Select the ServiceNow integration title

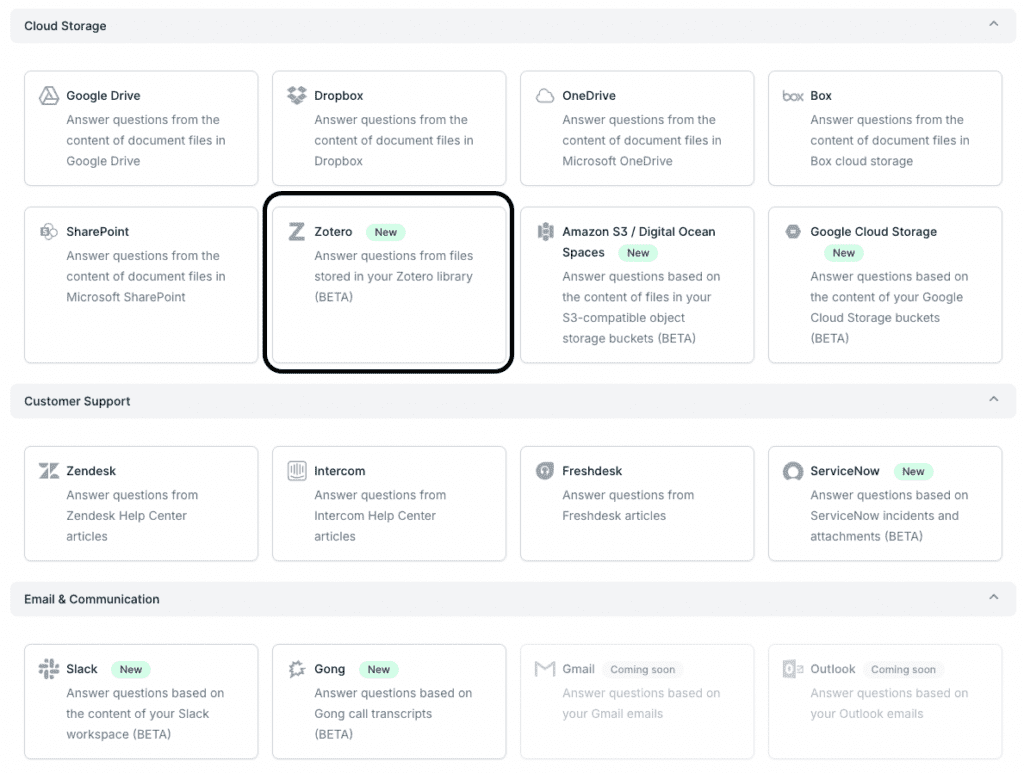pos(845,471)
